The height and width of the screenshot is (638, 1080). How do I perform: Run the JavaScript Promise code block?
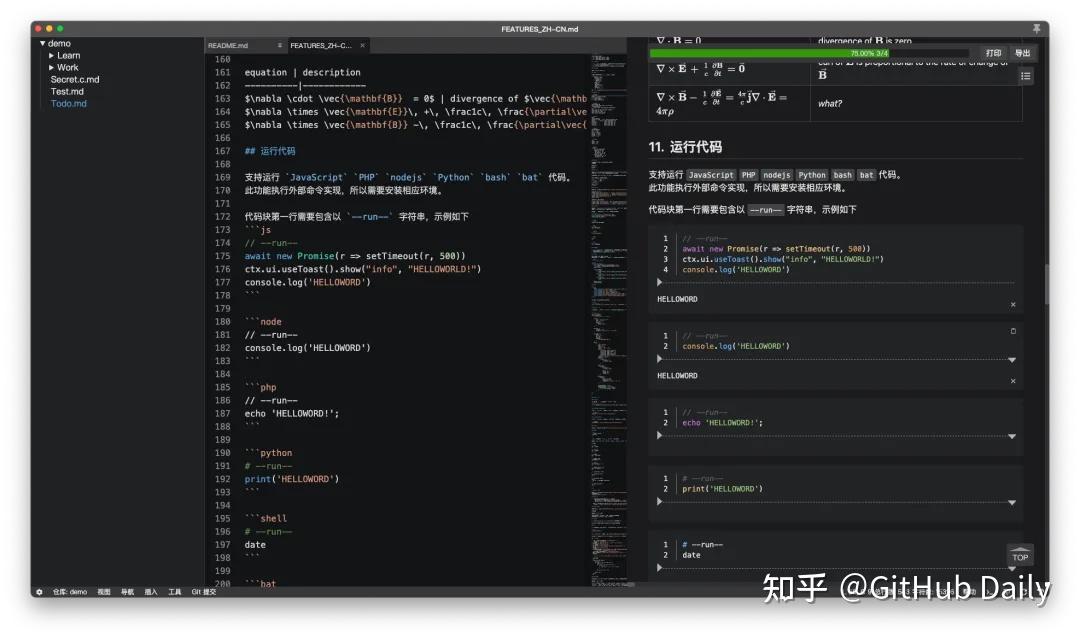(x=658, y=283)
